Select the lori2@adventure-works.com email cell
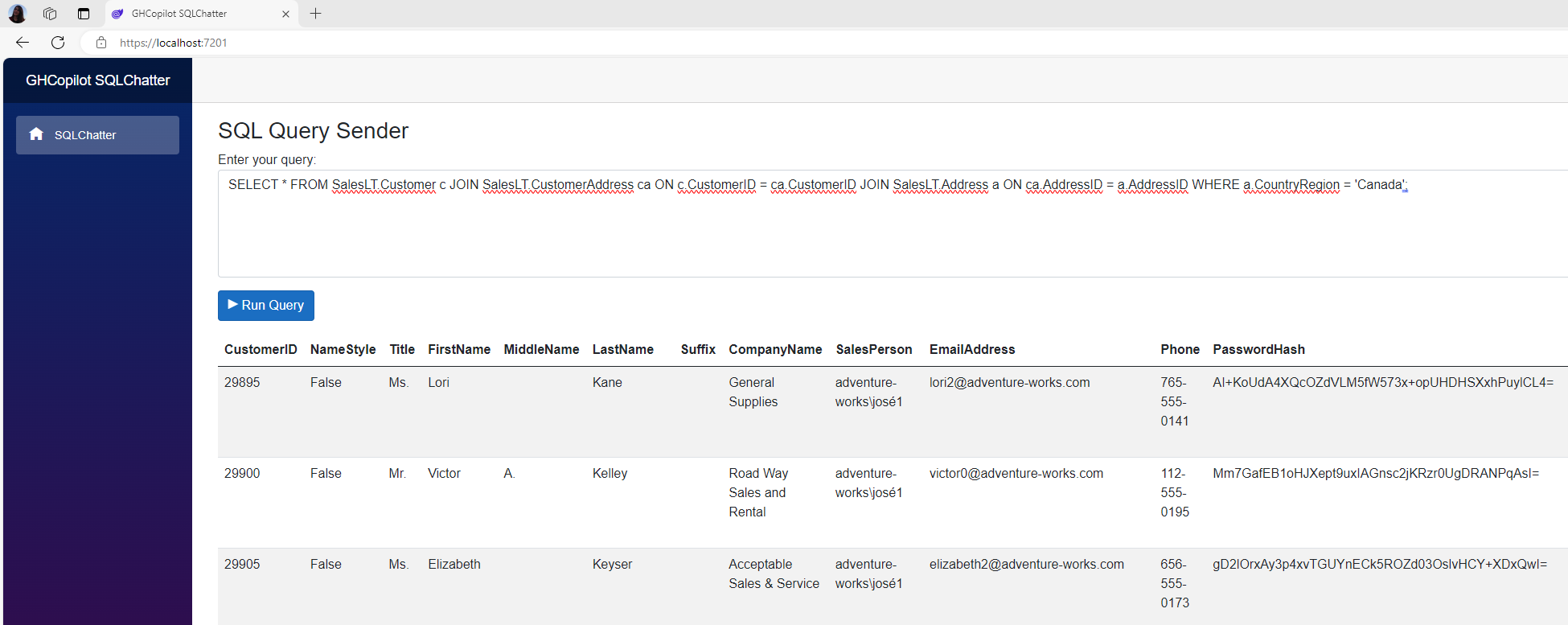The width and height of the screenshot is (1568, 625). coord(1009,383)
